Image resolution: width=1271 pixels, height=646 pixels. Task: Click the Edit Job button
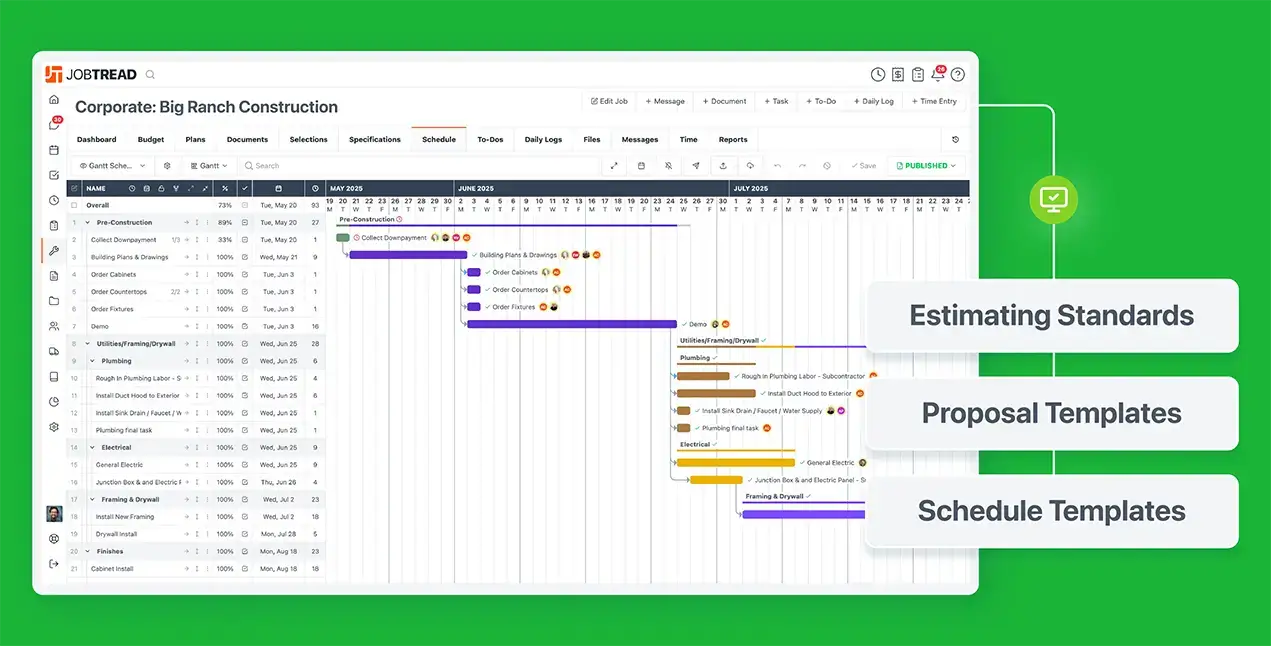pos(609,101)
